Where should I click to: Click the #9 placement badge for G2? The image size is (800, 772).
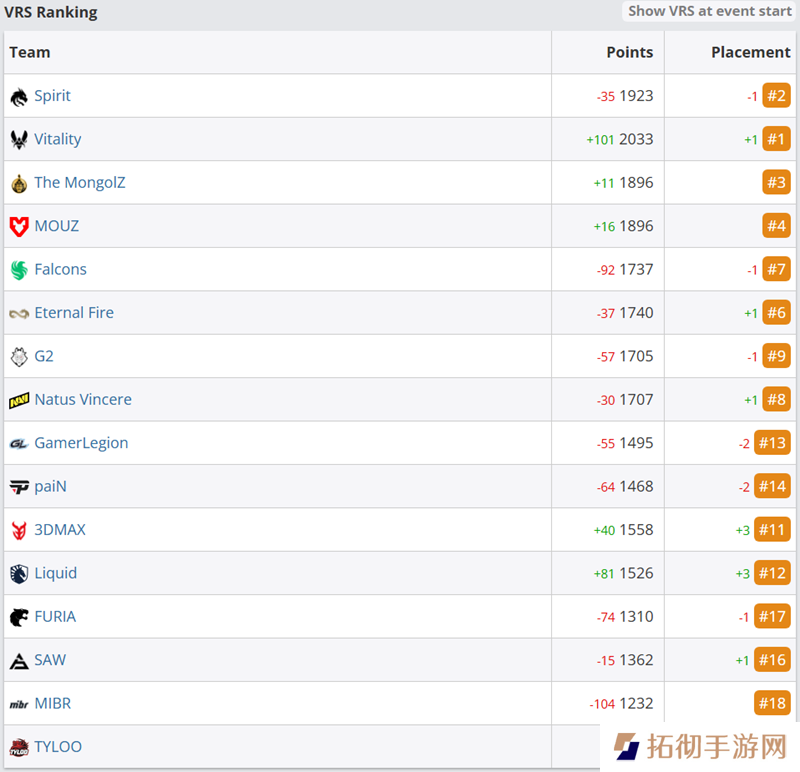click(x=776, y=356)
